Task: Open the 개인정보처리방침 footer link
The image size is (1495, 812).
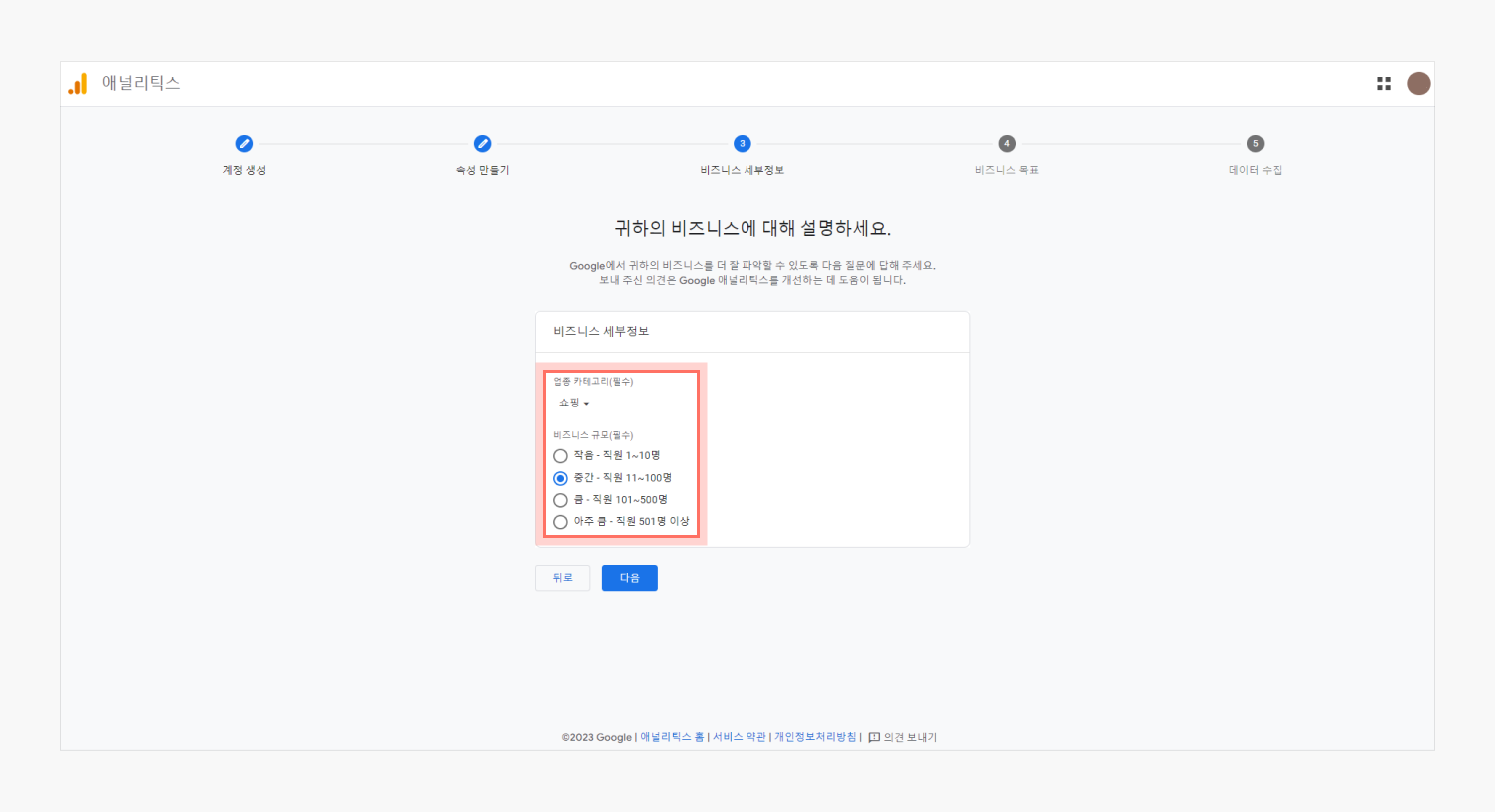Action: click(815, 737)
